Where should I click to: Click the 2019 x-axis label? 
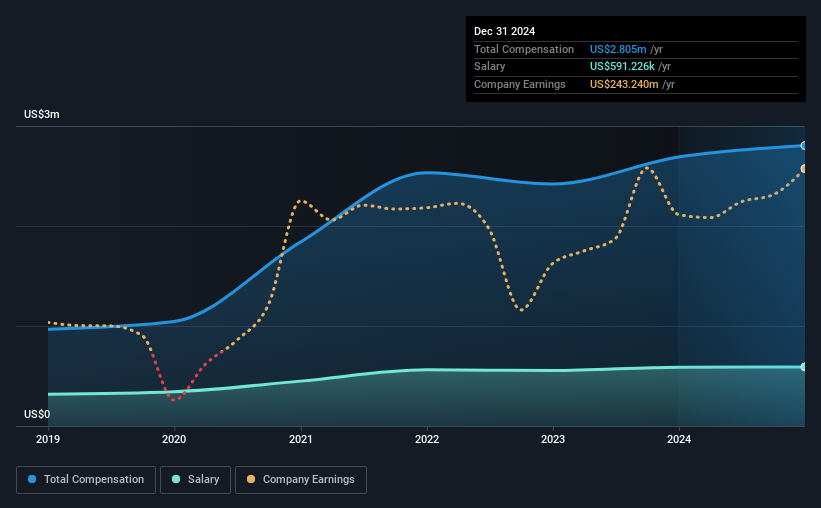pyautogui.click(x=48, y=439)
